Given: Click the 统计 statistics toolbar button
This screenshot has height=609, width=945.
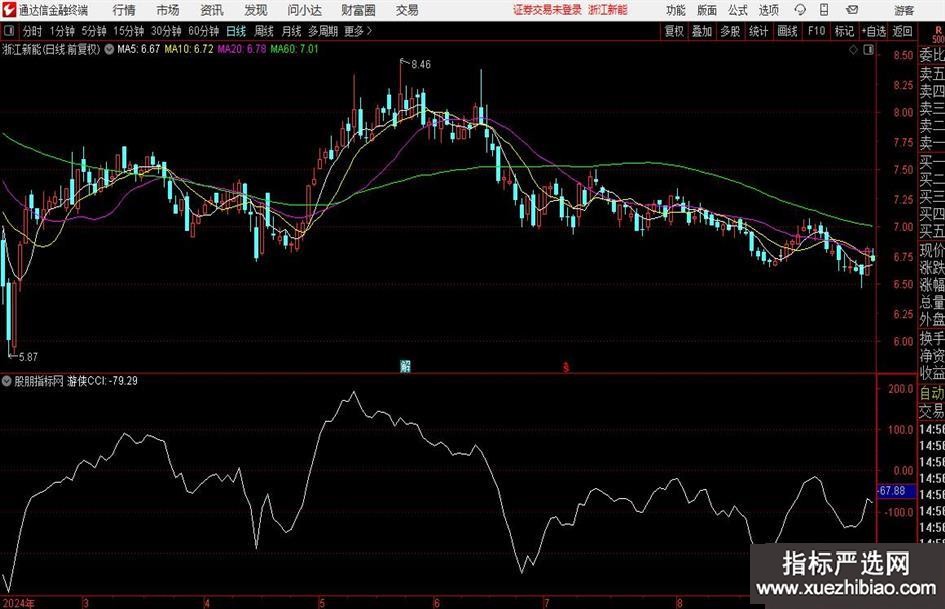Looking at the screenshot, I should point(758,31).
